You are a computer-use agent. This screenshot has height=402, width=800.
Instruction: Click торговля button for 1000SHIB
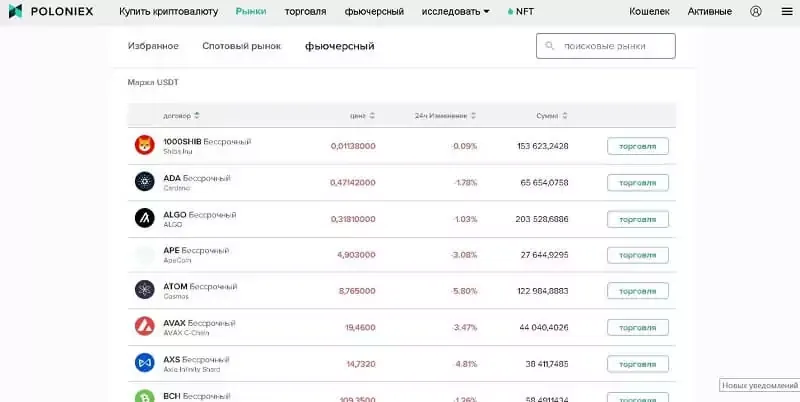pyautogui.click(x=638, y=146)
